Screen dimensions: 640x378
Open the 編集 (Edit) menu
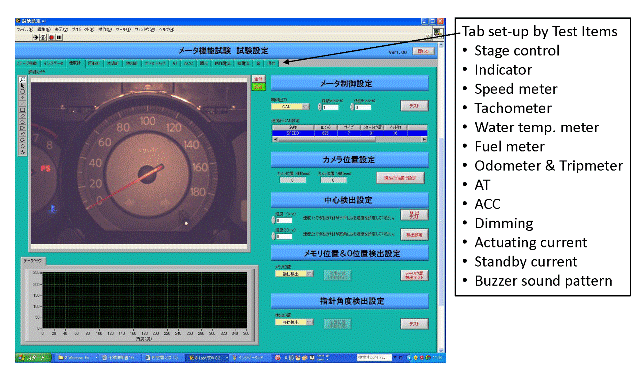pyautogui.click(x=44, y=29)
